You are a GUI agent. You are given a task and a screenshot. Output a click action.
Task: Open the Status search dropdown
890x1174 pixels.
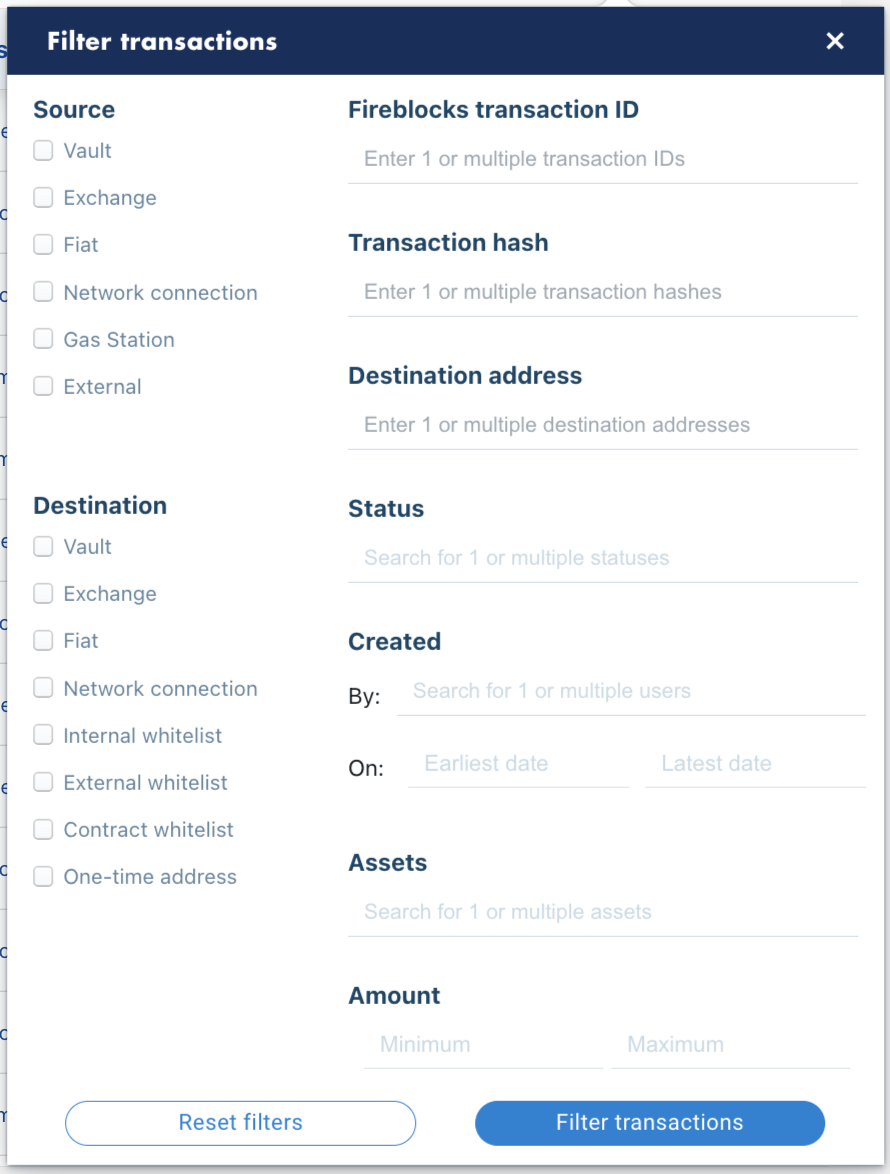[603, 559]
